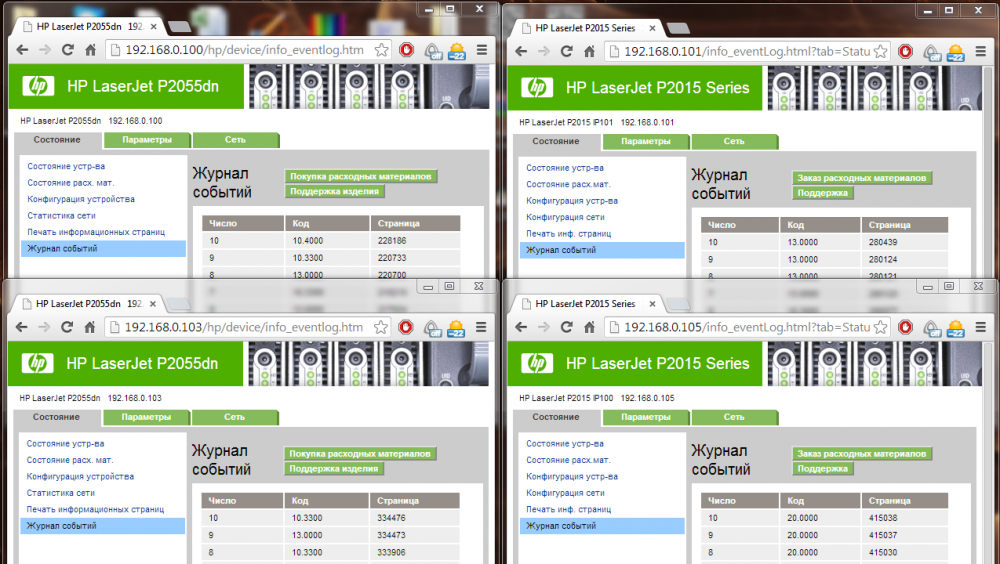Select the Параметры tab on the 192.168.0.105 page
The width and height of the screenshot is (1000, 564).
click(645, 417)
